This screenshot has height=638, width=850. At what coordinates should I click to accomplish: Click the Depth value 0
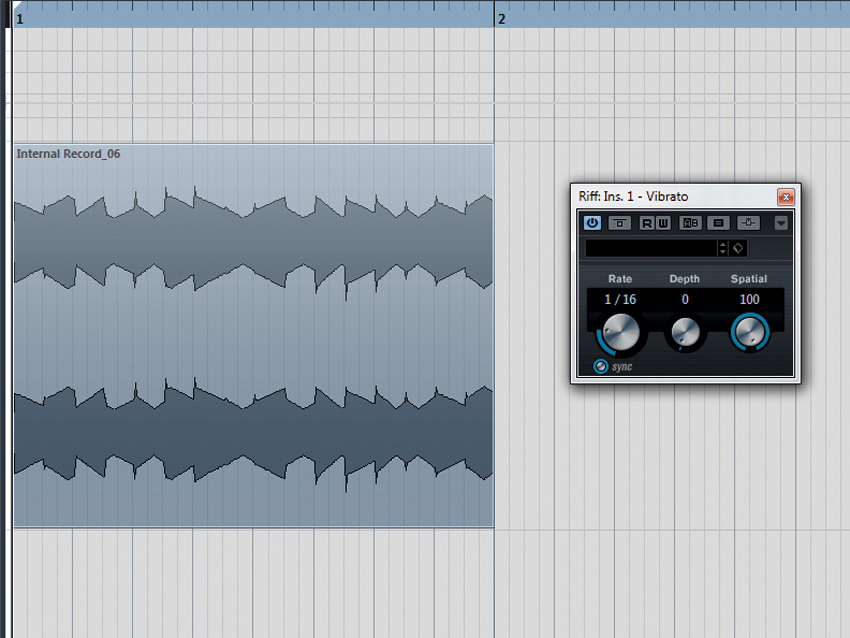click(x=685, y=299)
